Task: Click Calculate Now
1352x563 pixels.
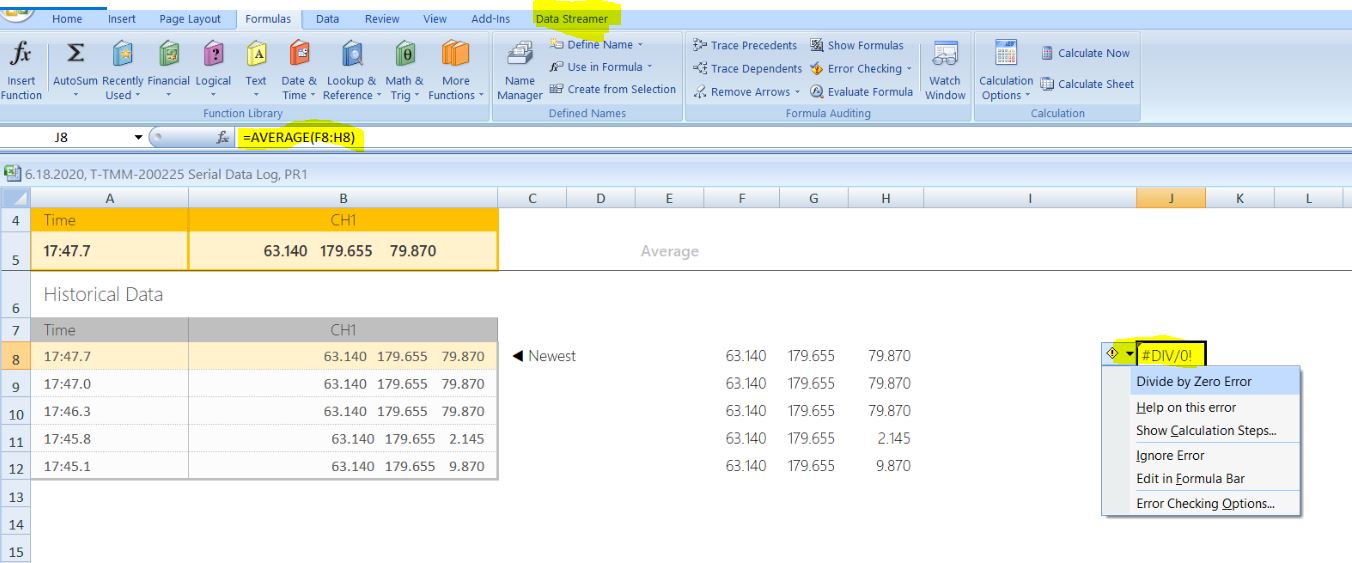Action: (1086, 53)
